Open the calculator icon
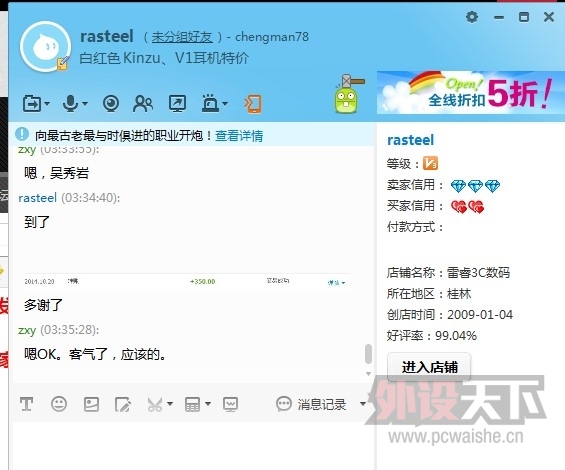Viewport: 565px width, 470px height. click(192, 404)
